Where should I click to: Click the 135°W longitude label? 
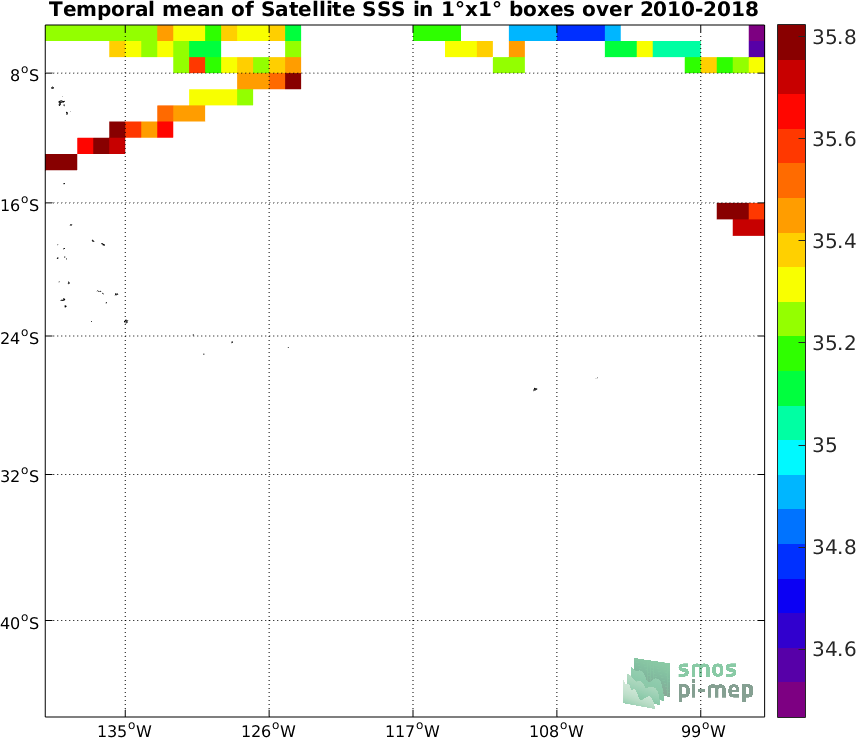pyautogui.click(x=125, y=730)
